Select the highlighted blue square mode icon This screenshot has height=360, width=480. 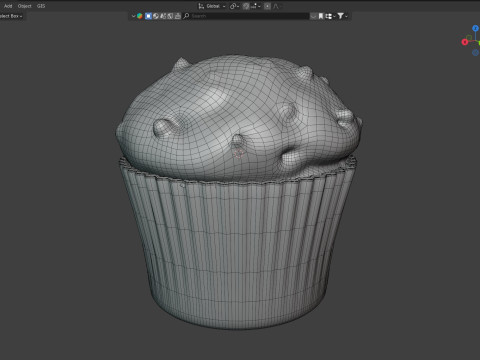pos(148,16)
